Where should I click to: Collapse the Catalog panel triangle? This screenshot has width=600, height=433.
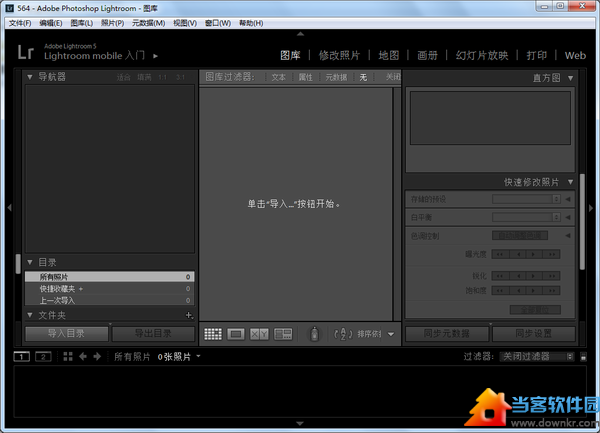coord(29,262)
